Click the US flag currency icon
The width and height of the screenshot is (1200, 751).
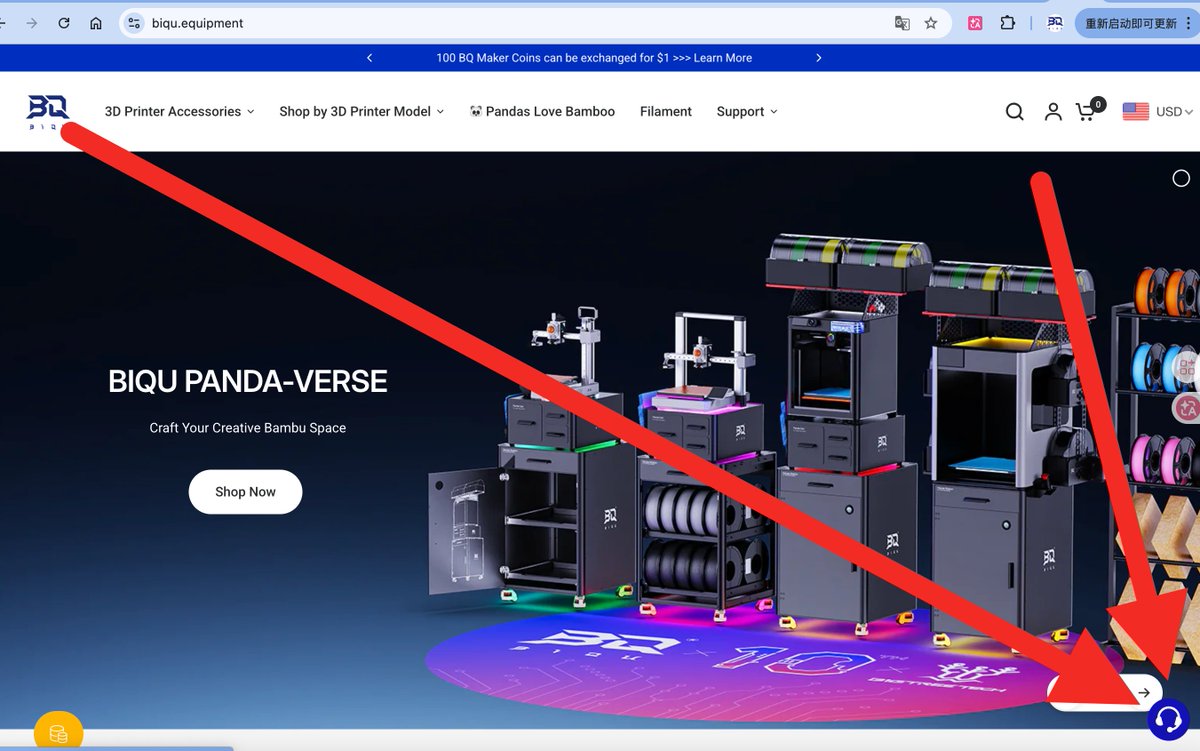(1135, 112)
